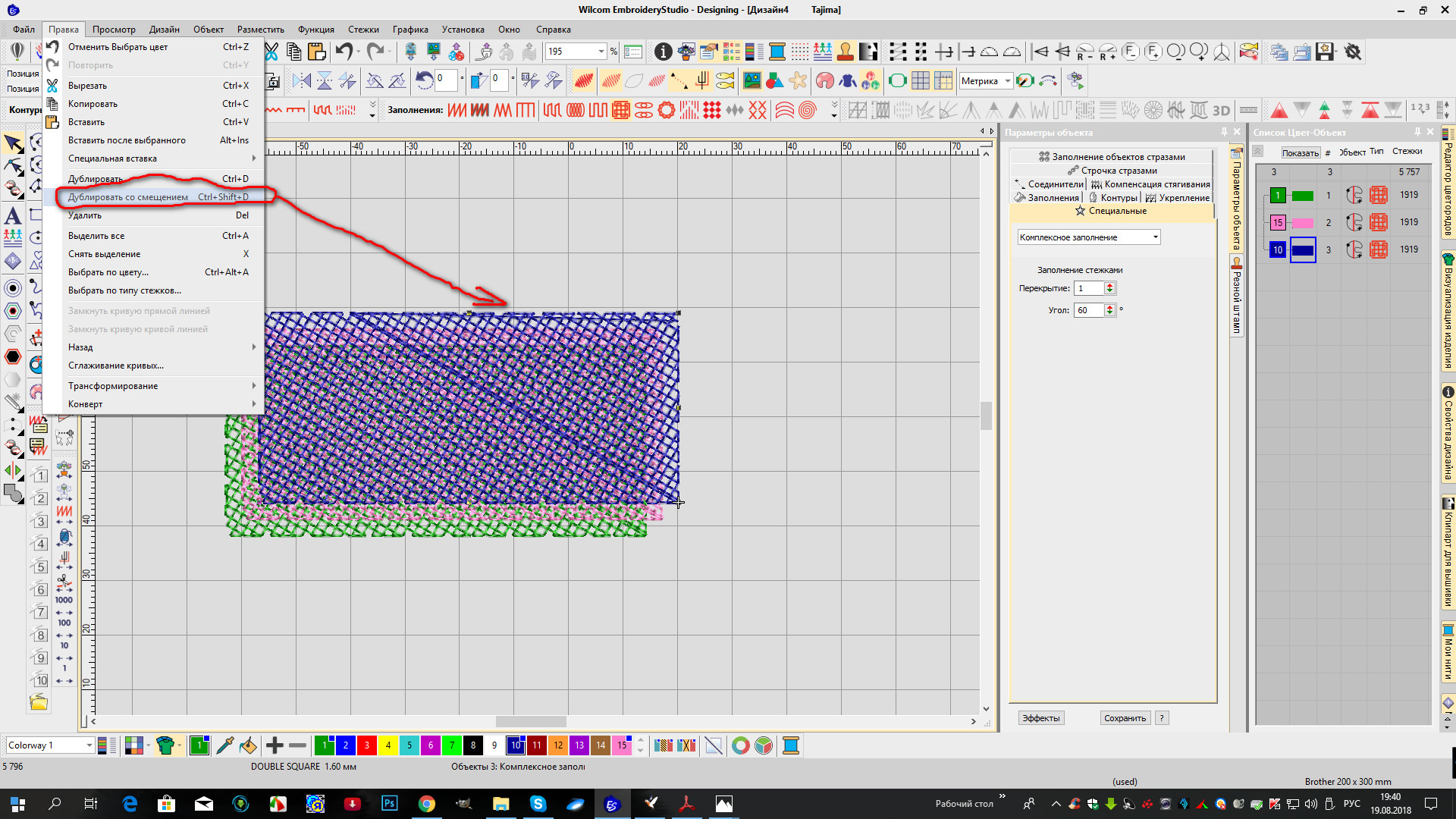Pick red color 3 in palette
1456x819 pixels.
[x=367, y=745]
